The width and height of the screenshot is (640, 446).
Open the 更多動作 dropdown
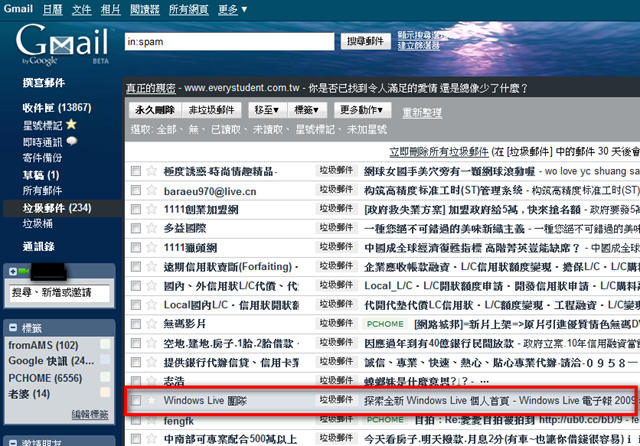pyautogui.click(x=362, y=110)
